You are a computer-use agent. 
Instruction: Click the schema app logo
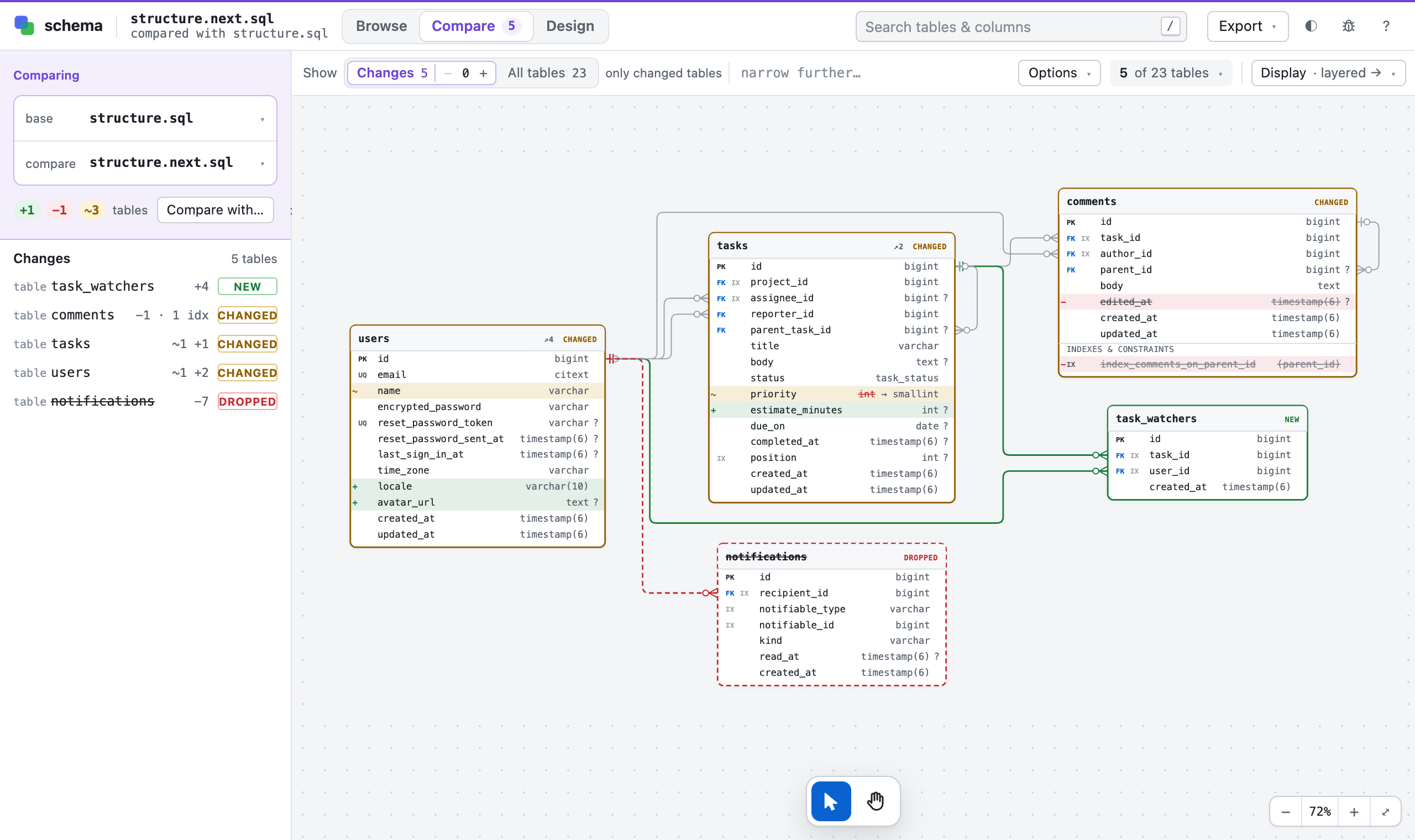24,25
